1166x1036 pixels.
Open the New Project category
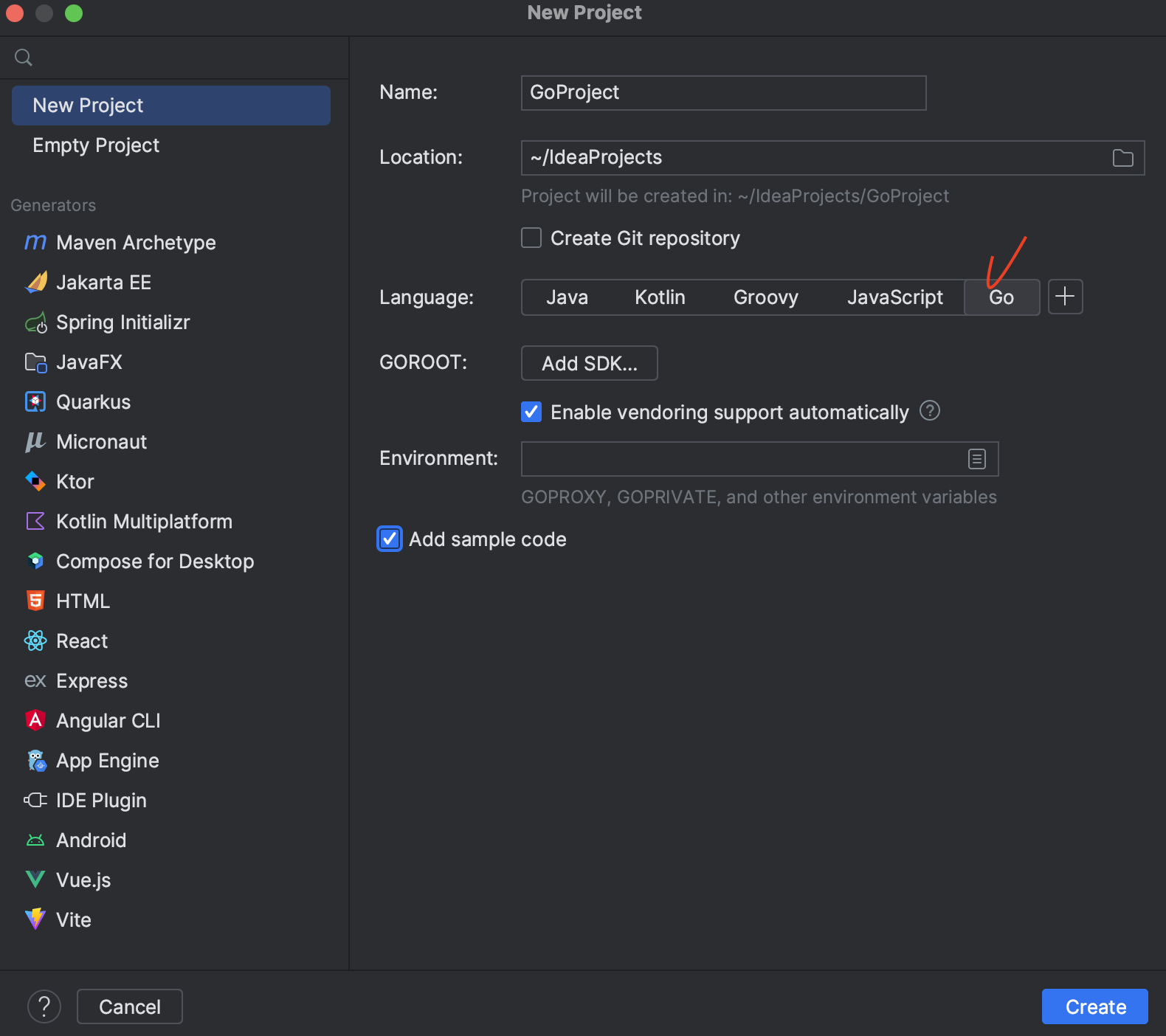(x=170, y=106)
